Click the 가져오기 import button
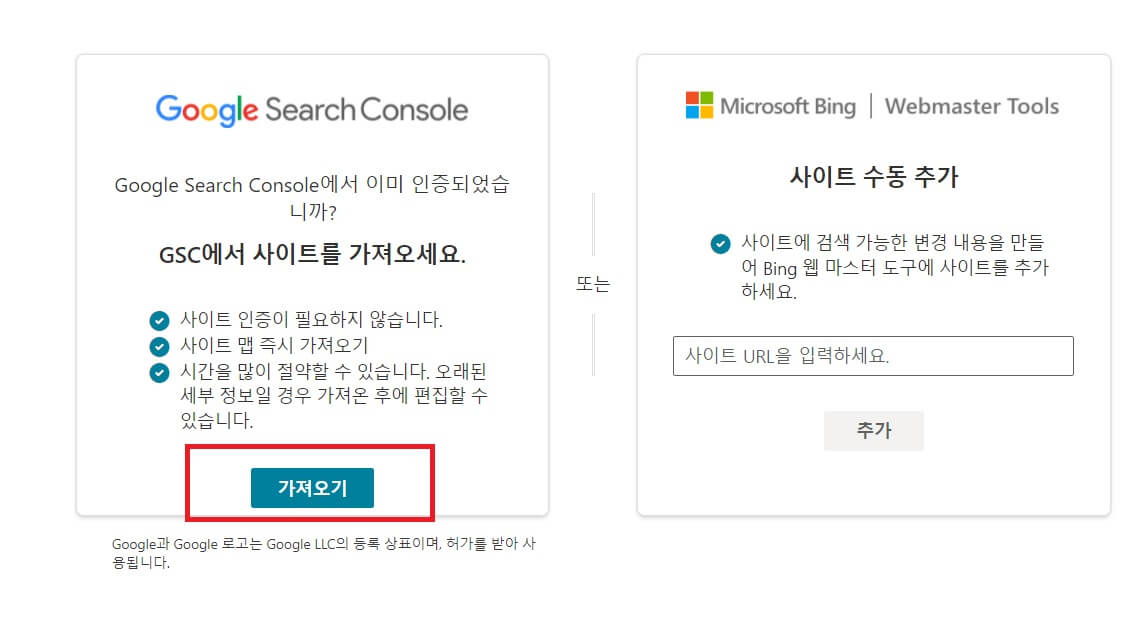The height and width of the screenshot is (629, 1131). (311, 489)
